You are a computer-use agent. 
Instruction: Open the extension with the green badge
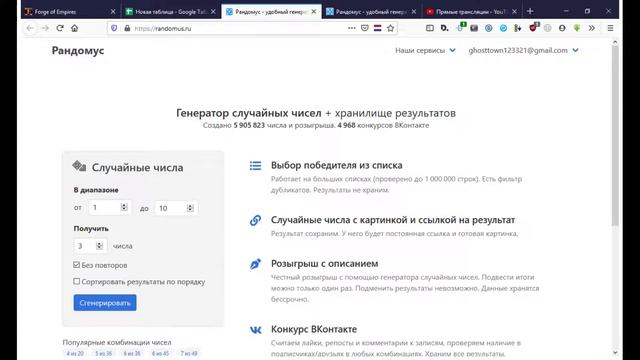[x=461, y=27]
